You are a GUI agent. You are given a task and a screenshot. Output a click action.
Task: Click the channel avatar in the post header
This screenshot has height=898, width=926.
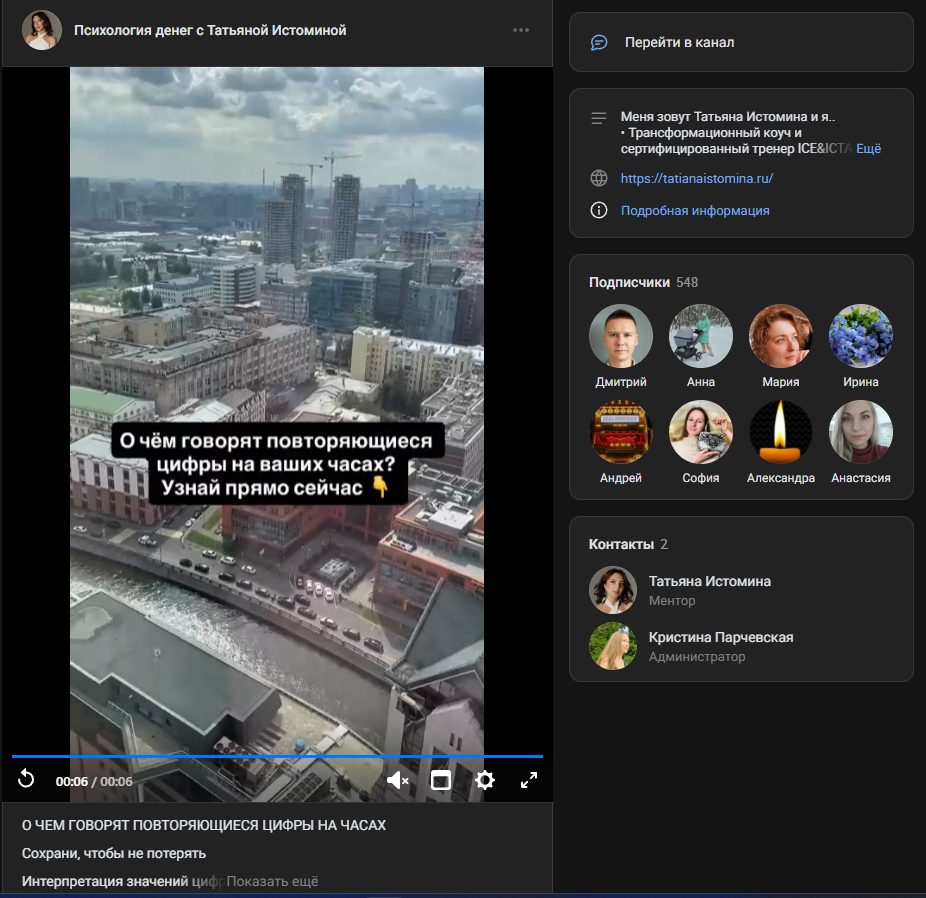(42, 30)
